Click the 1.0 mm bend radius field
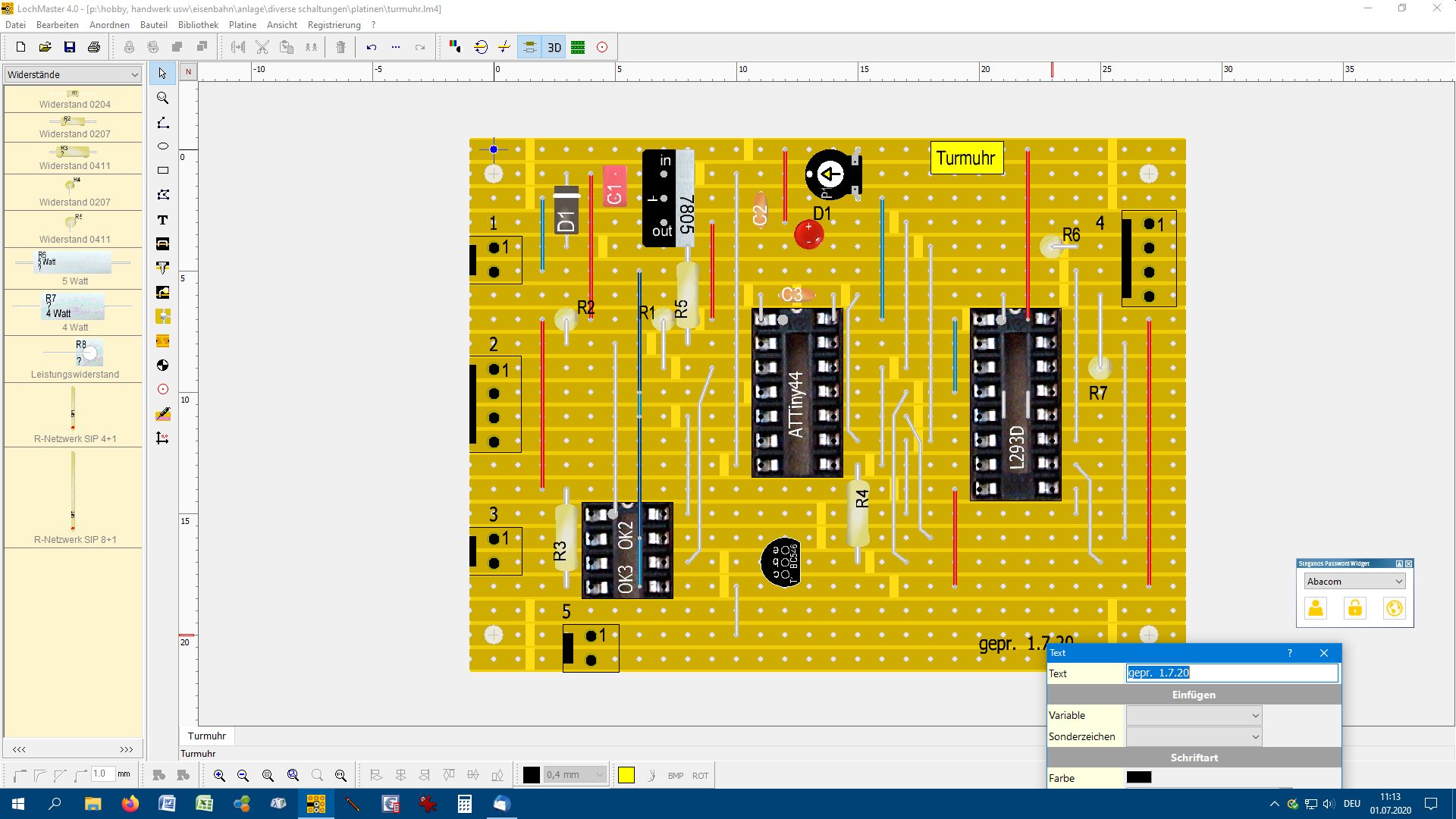 click(103, 774)
